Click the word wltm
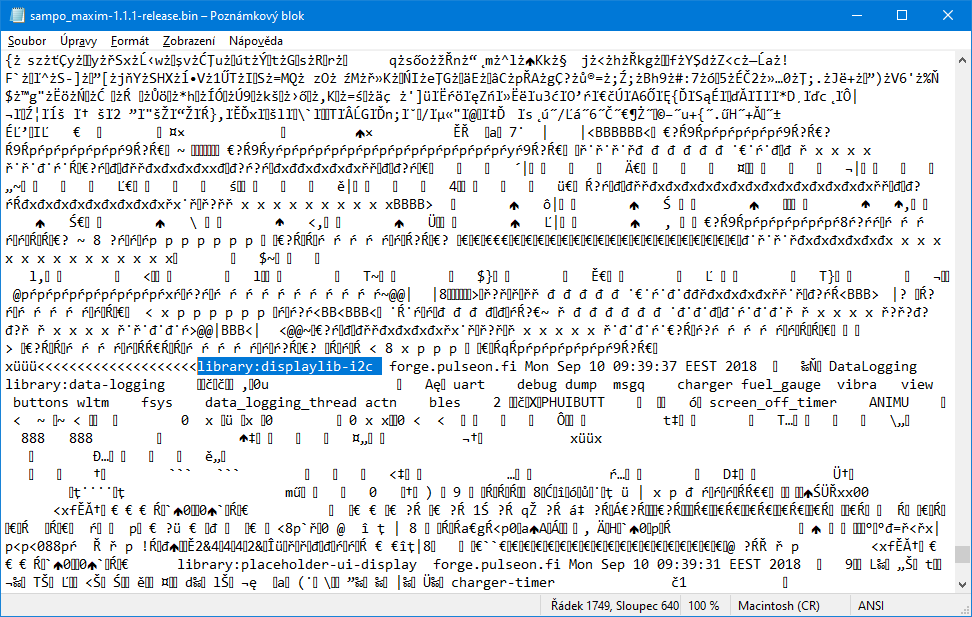Viewport: 972px width, 617px height. [x=93, y=402]
